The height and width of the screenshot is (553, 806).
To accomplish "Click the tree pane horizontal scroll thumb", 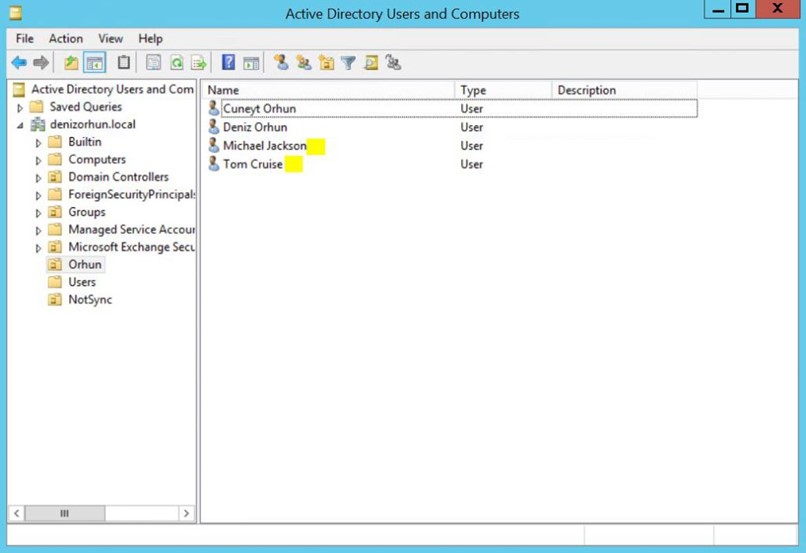I will pyautogui.click(x=65, y=513).
